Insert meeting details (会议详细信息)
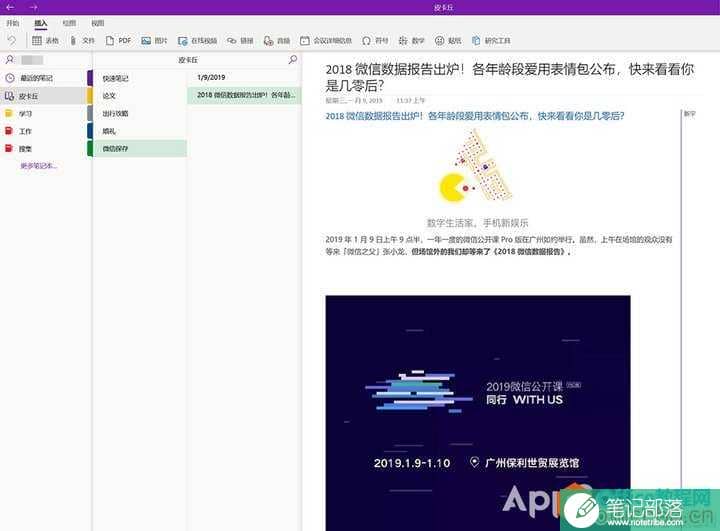Viewport: 720px width, 531px height. (x=326, y=41)
